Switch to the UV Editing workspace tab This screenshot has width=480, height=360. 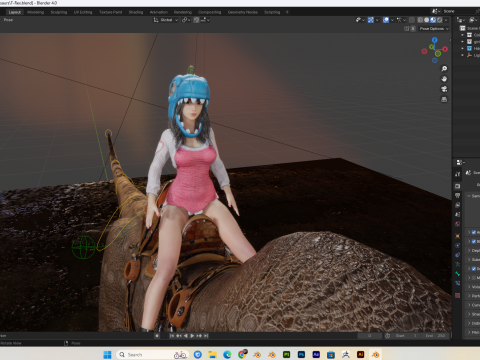pyautogui.click(x=83, y=12)
